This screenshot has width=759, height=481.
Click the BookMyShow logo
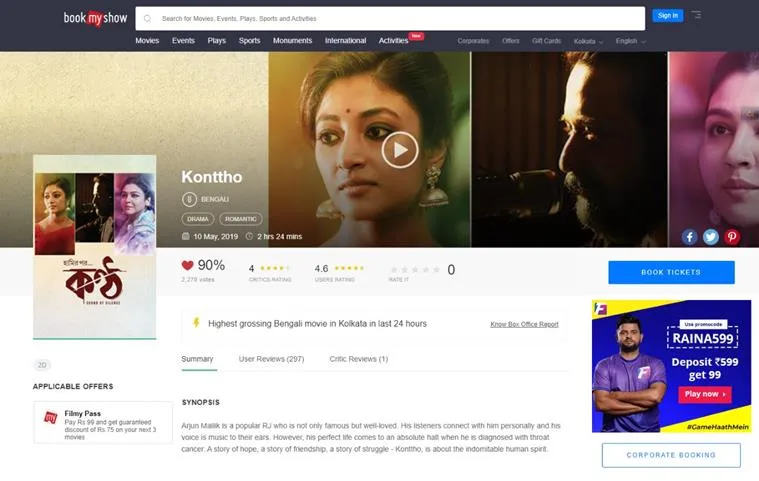point(95,18)
